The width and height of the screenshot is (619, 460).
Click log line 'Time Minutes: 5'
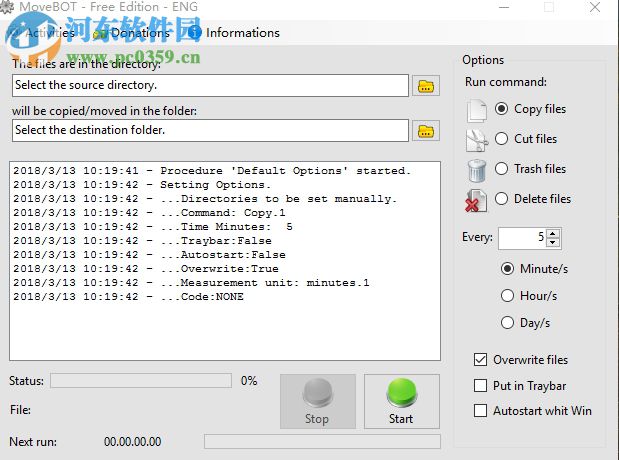point(153,227)
